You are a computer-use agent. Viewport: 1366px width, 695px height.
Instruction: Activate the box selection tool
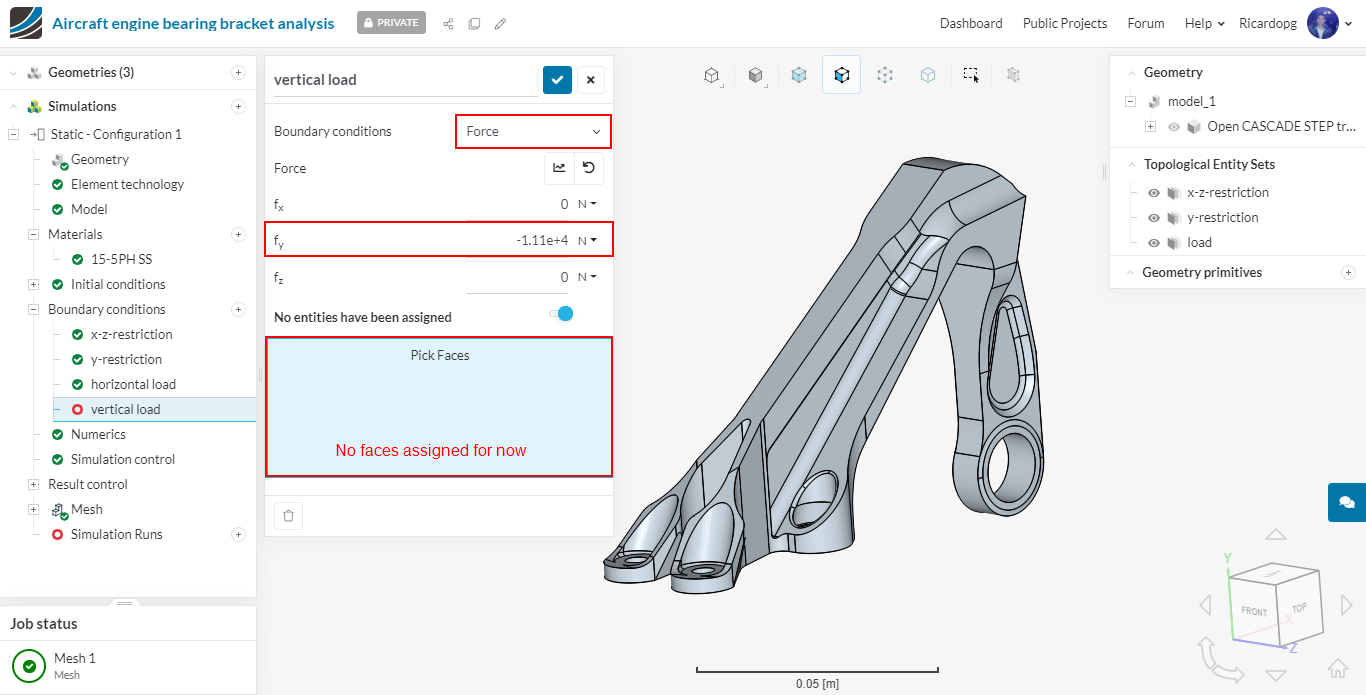[x=970, y=75]
